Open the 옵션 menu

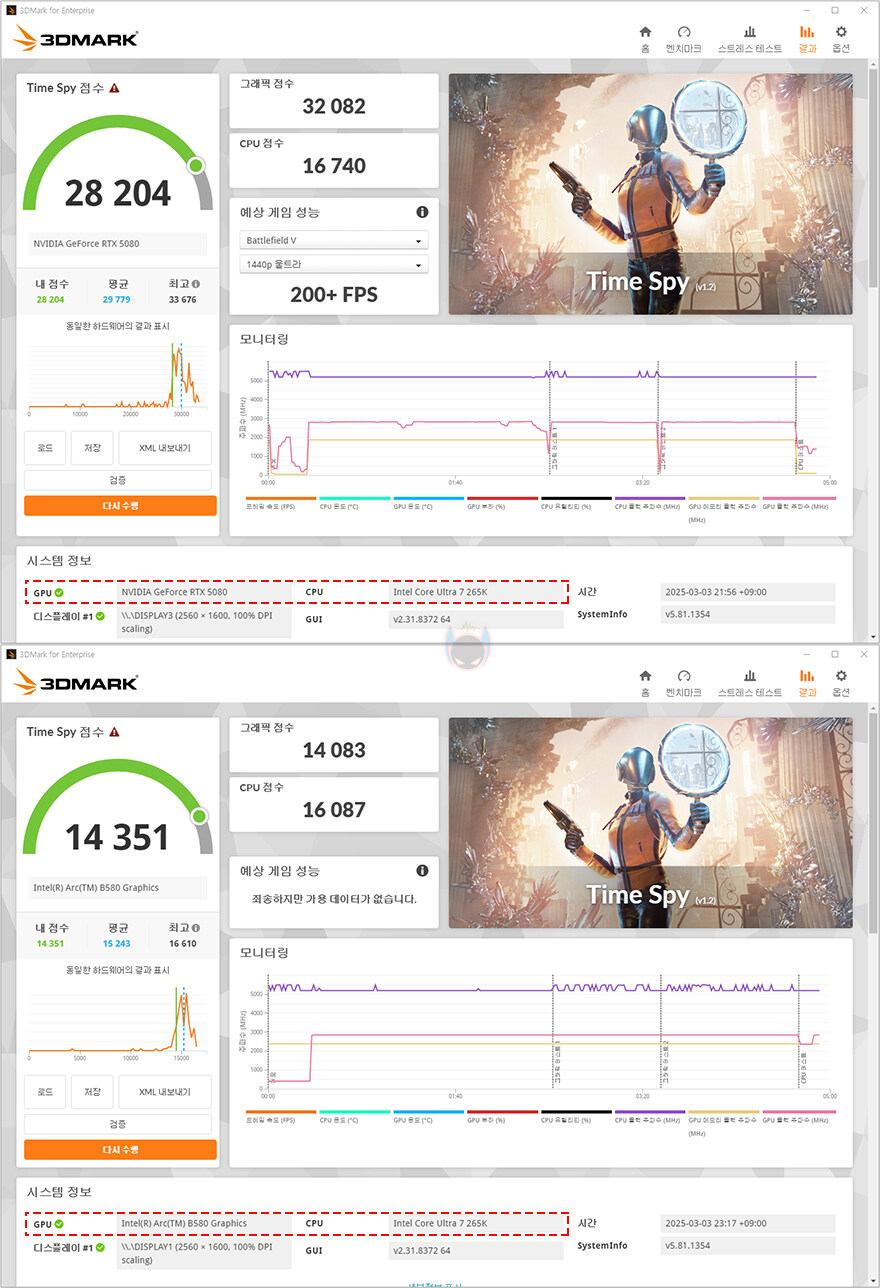coord(841,36)
